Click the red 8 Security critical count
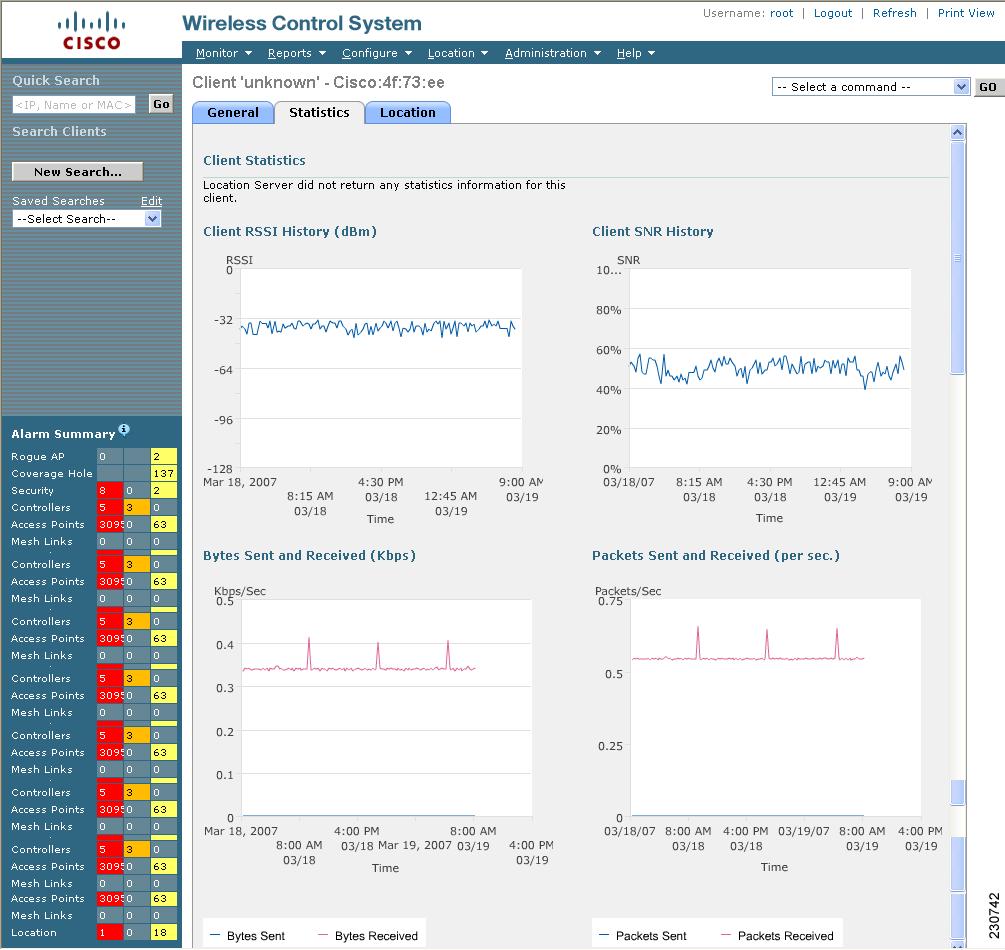Image resolution: width=1005 pixels, height=950 pixels. [x=110, y=490]
